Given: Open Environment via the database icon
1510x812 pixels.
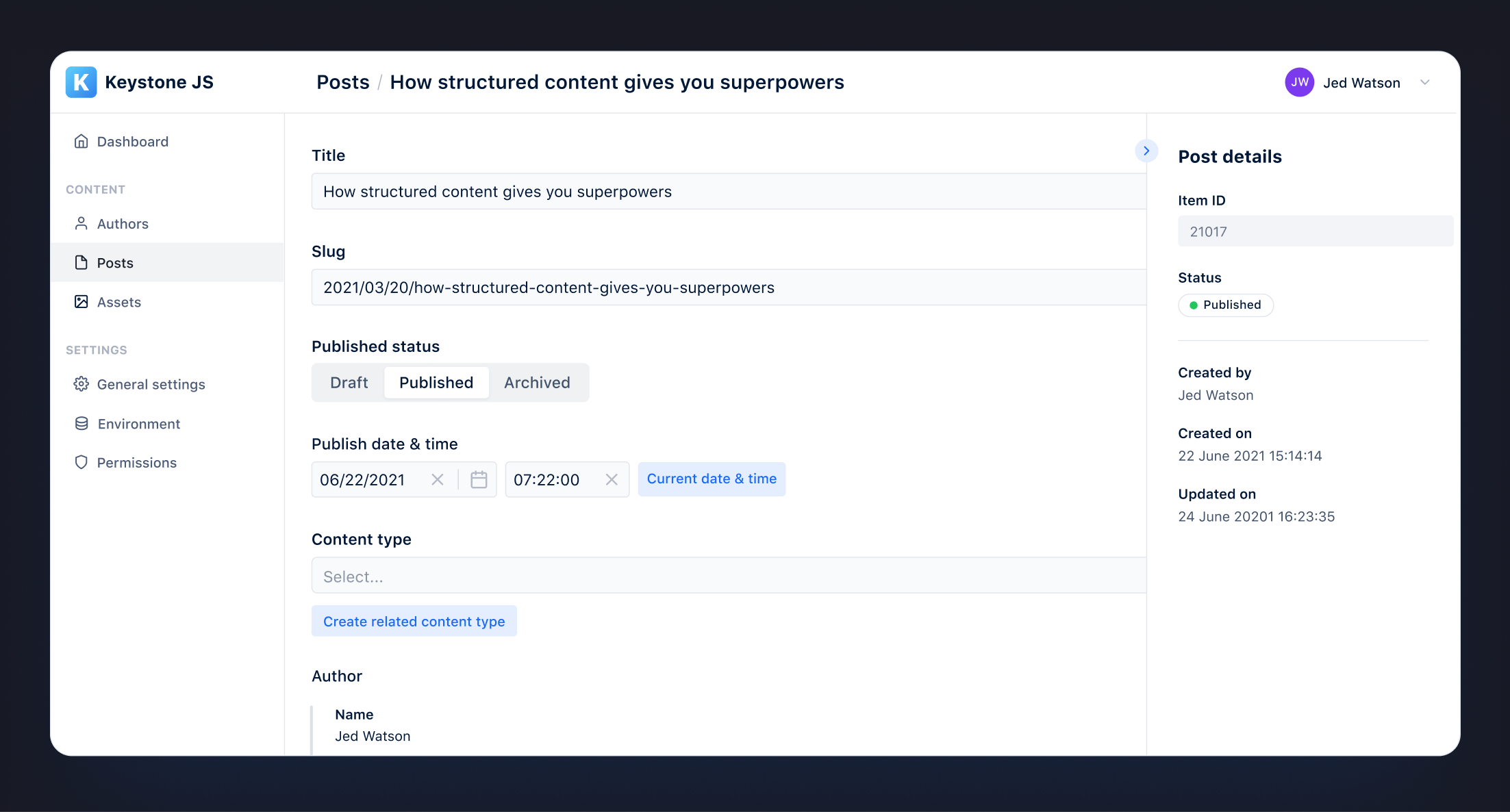Looking at the screenshot, I should click(x=81, y=423).
